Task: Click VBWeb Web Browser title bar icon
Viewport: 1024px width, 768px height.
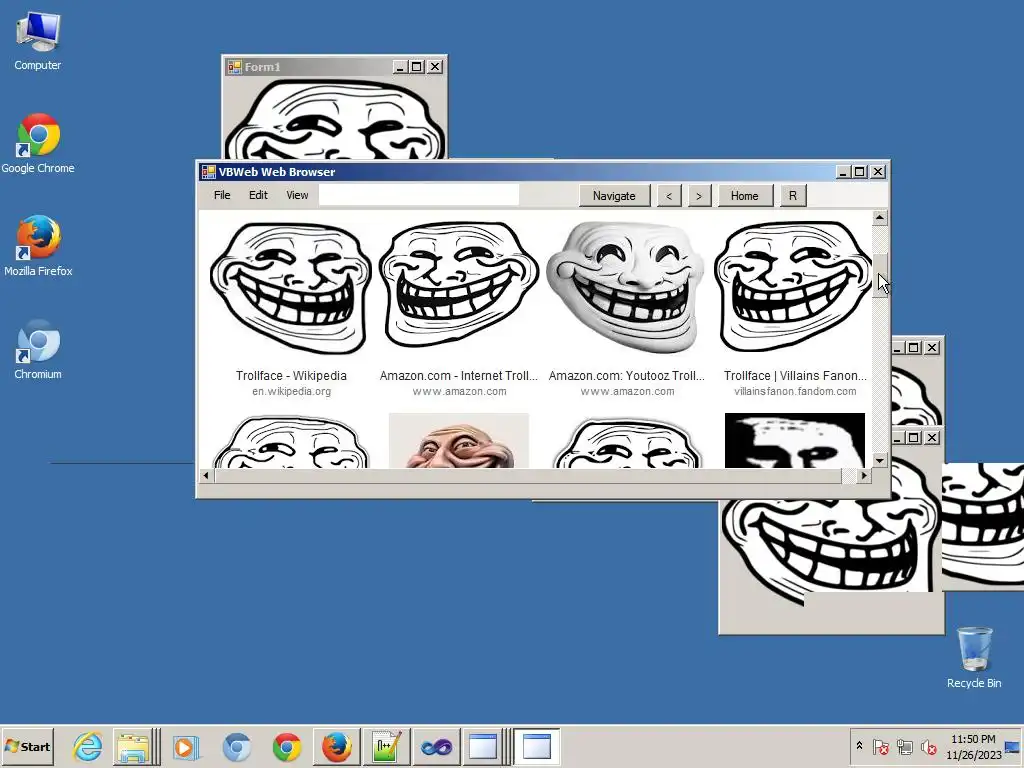Action: tap(208, 172)
